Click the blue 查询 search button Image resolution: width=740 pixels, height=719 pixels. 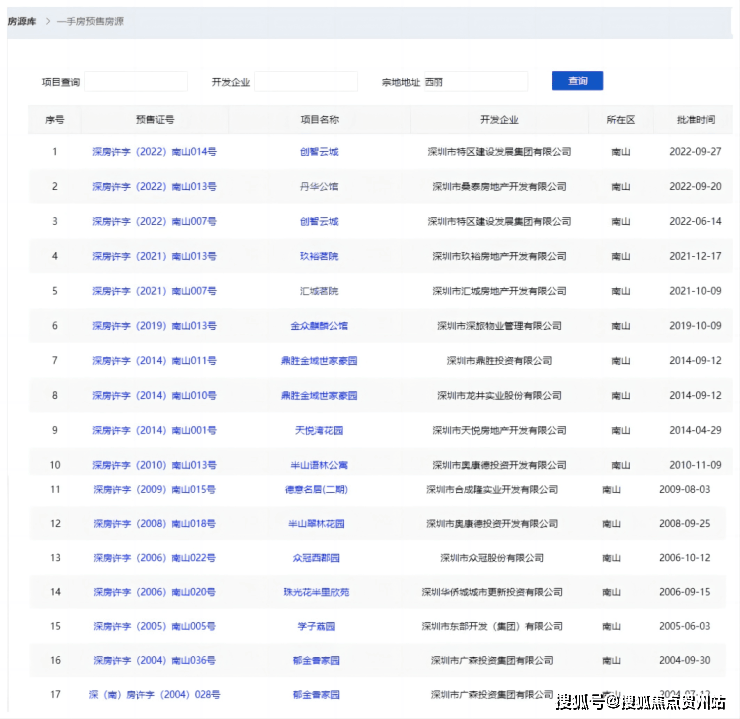tap(577, 81)
